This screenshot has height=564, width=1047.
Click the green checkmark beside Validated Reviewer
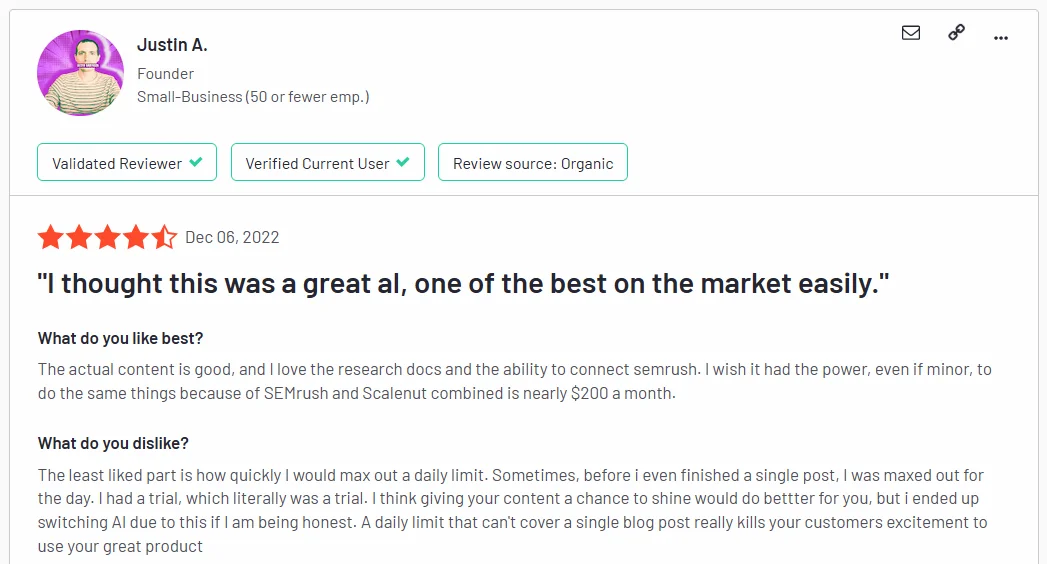196,162
